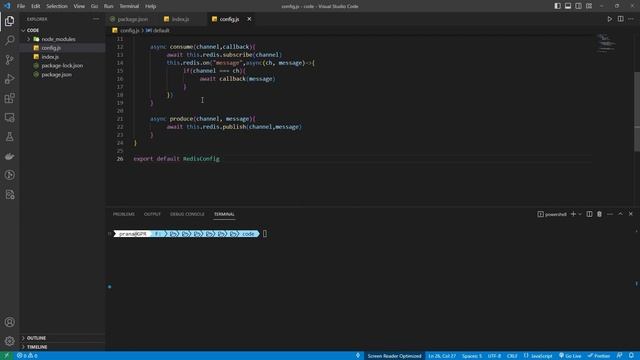Viewport: 640px width, 360px height.
Task: Change UTF-8 file encoding
Action: coord(494,356)
